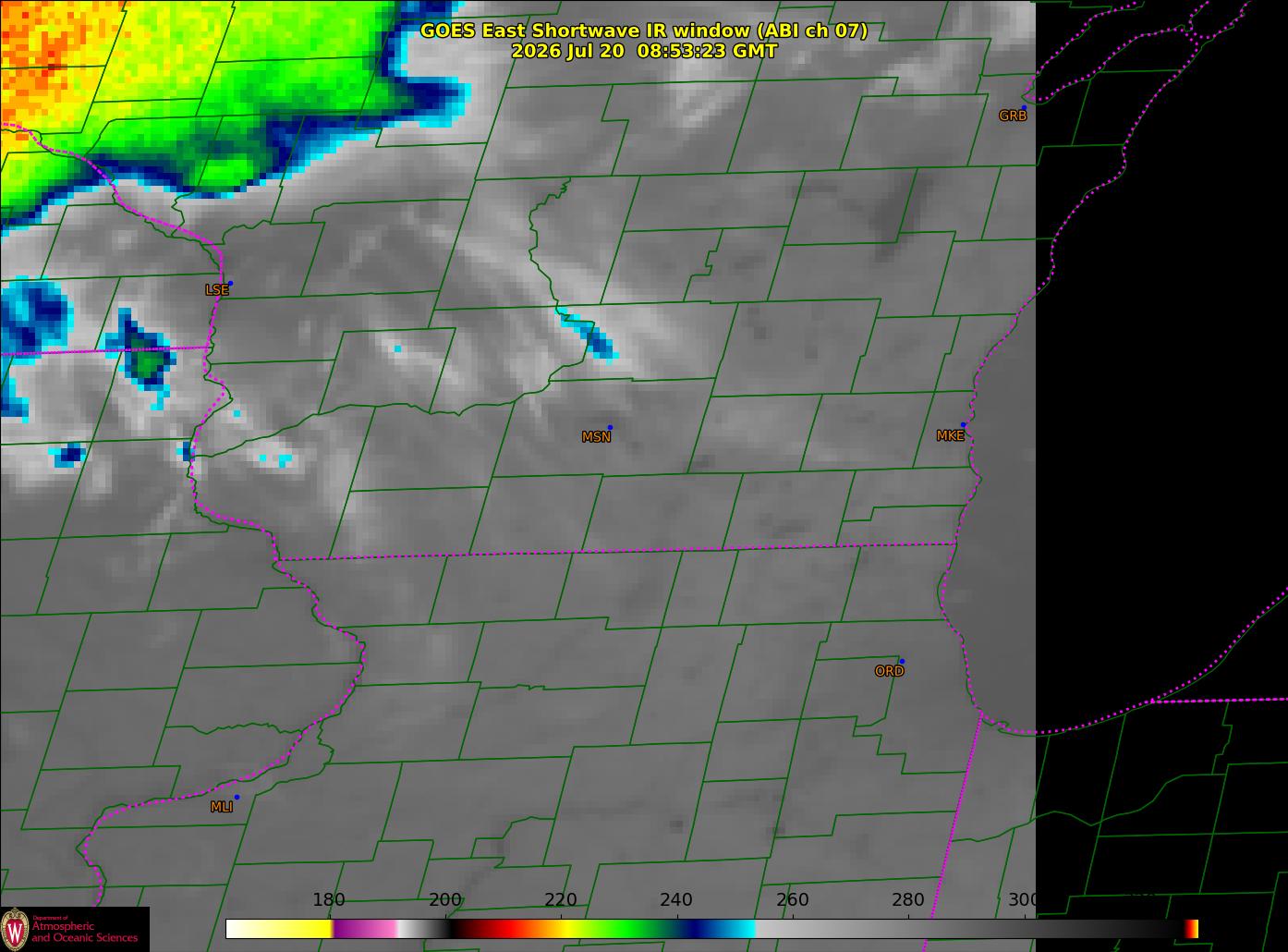The height and width of the screenshot is (952, 1288).
Task: Select the MSN station label
Action: [x=596, y=437]
